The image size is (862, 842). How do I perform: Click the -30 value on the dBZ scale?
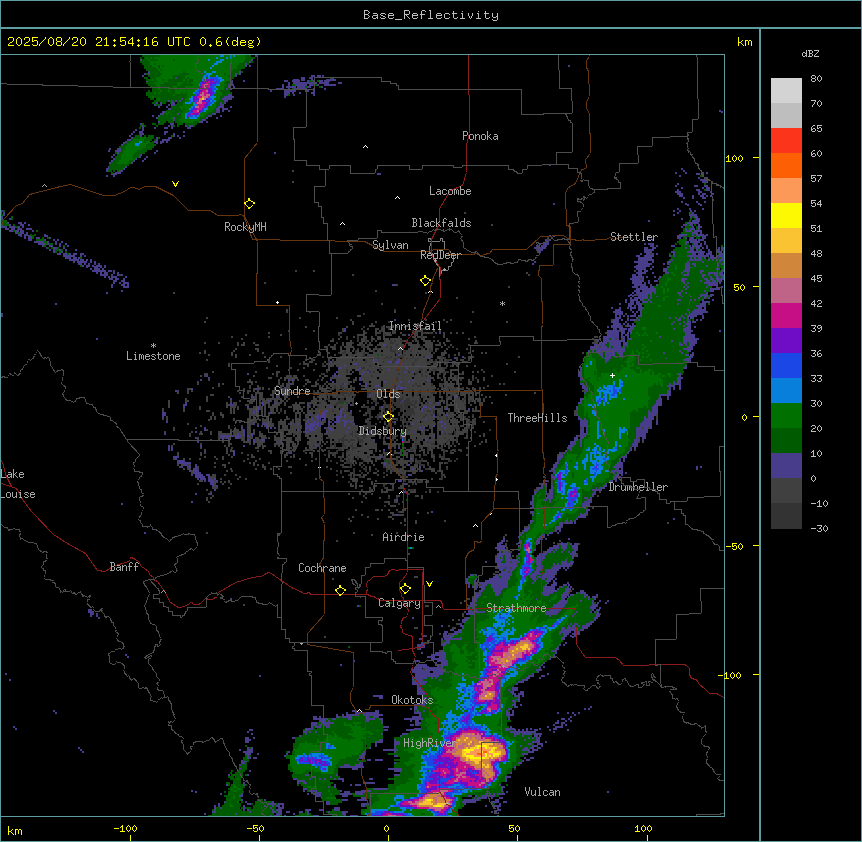[819, 528]
